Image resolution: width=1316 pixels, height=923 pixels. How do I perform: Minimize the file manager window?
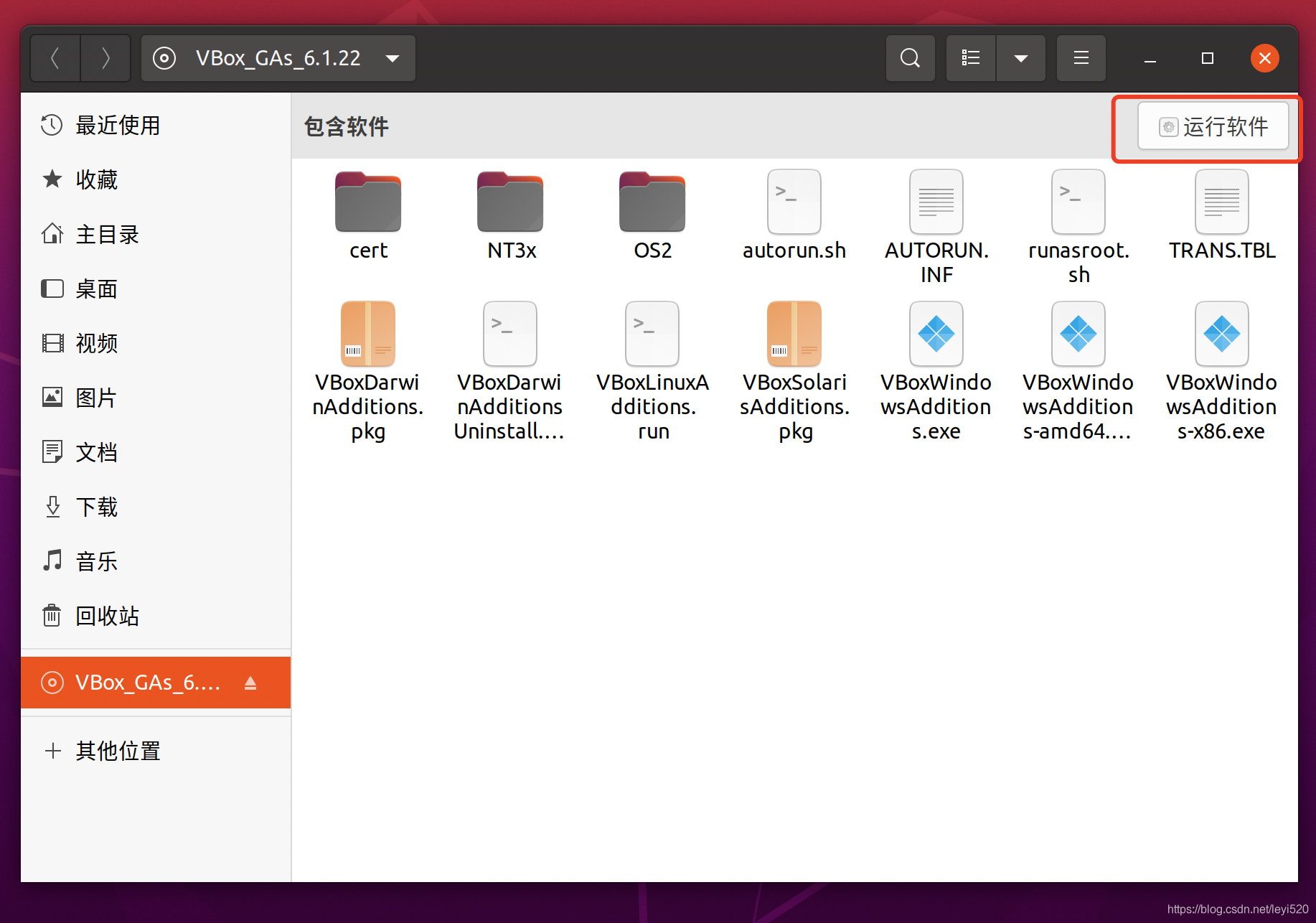1150,58
